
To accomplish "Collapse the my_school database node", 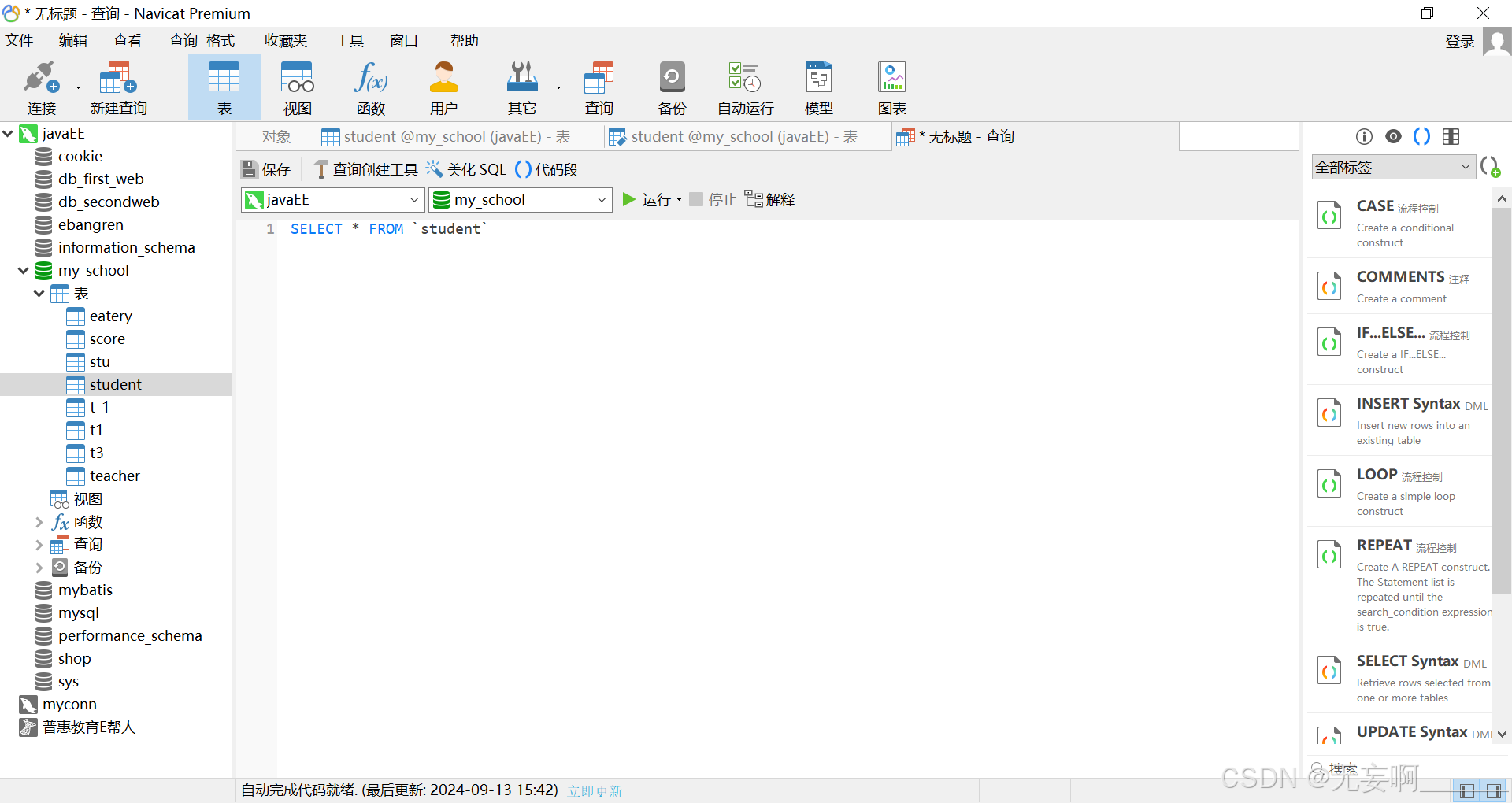I will coord(24,271).
